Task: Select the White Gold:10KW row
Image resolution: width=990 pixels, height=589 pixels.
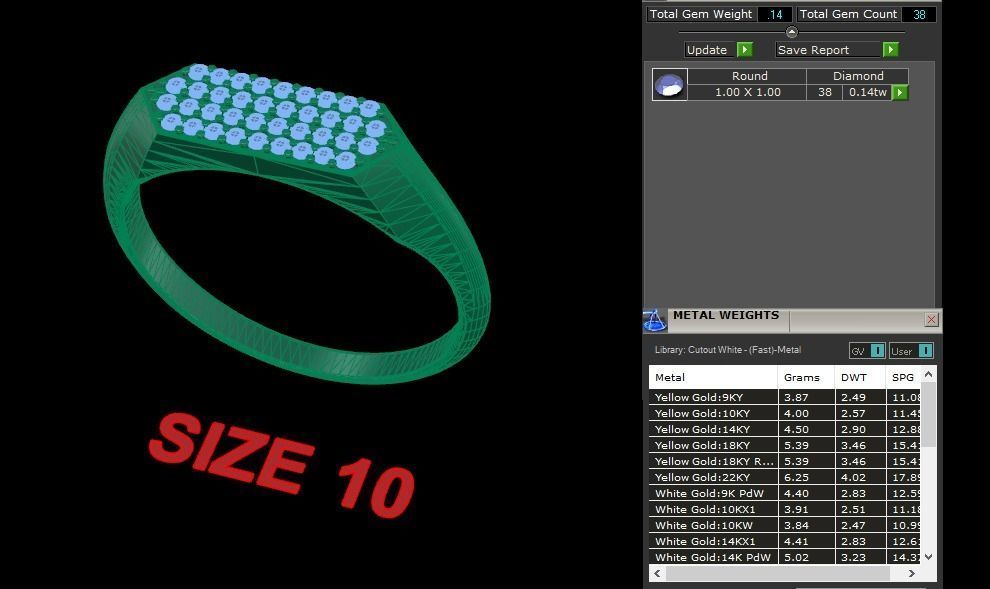Action: [785, 525]
